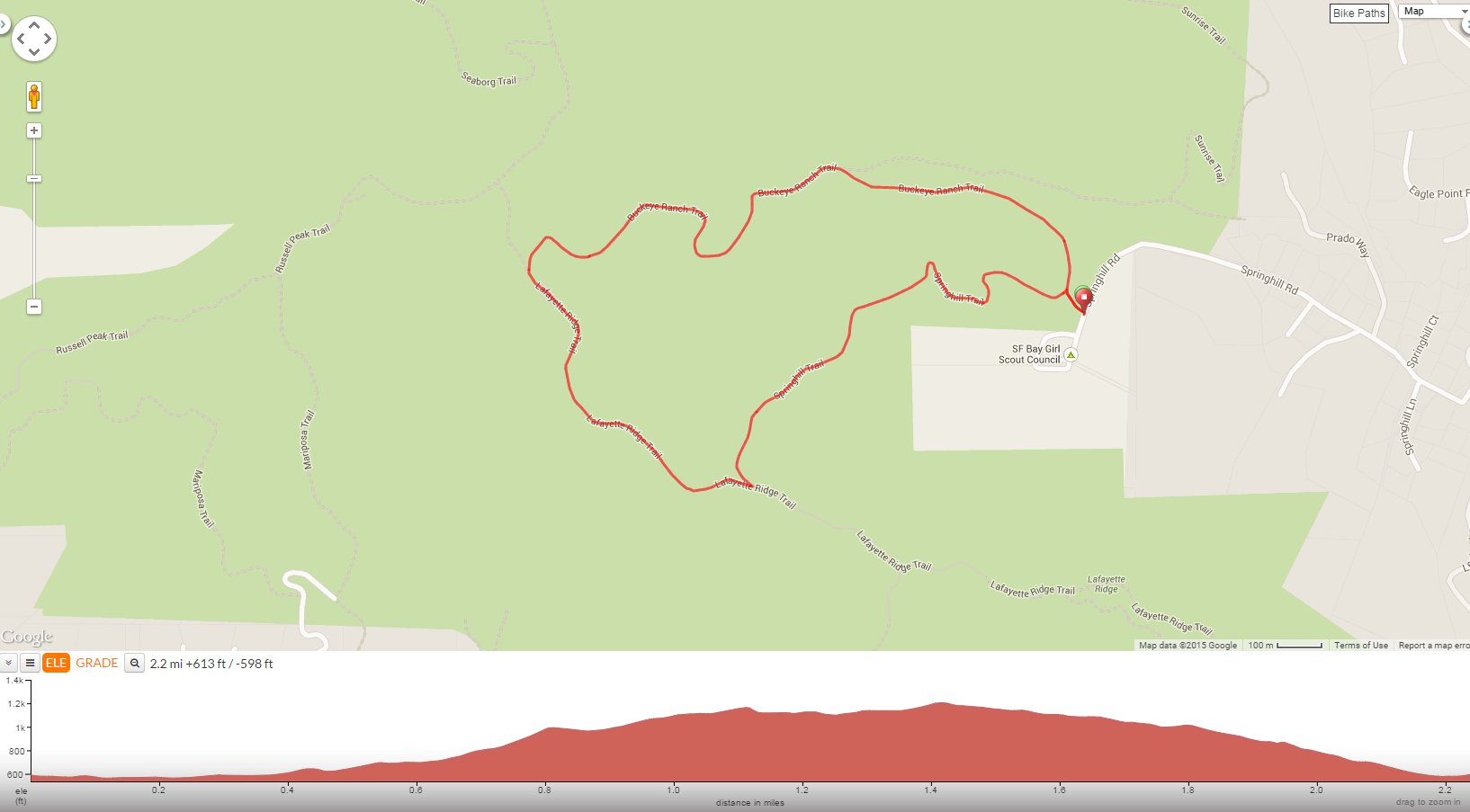The image size is (1470, 812).
Task: Expand left sidebar with chevron arrow
Action: tap(3, 24)
